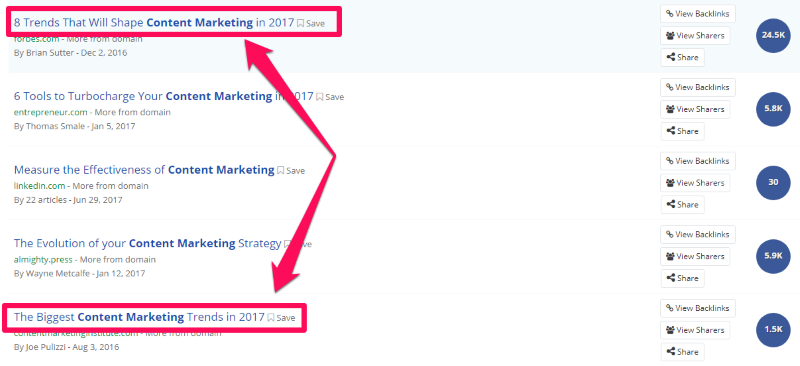Save The Biggest Content Marketing Trends article
Image resolution: width=800 pixels, height=366 pixels.
click(282, 318)
